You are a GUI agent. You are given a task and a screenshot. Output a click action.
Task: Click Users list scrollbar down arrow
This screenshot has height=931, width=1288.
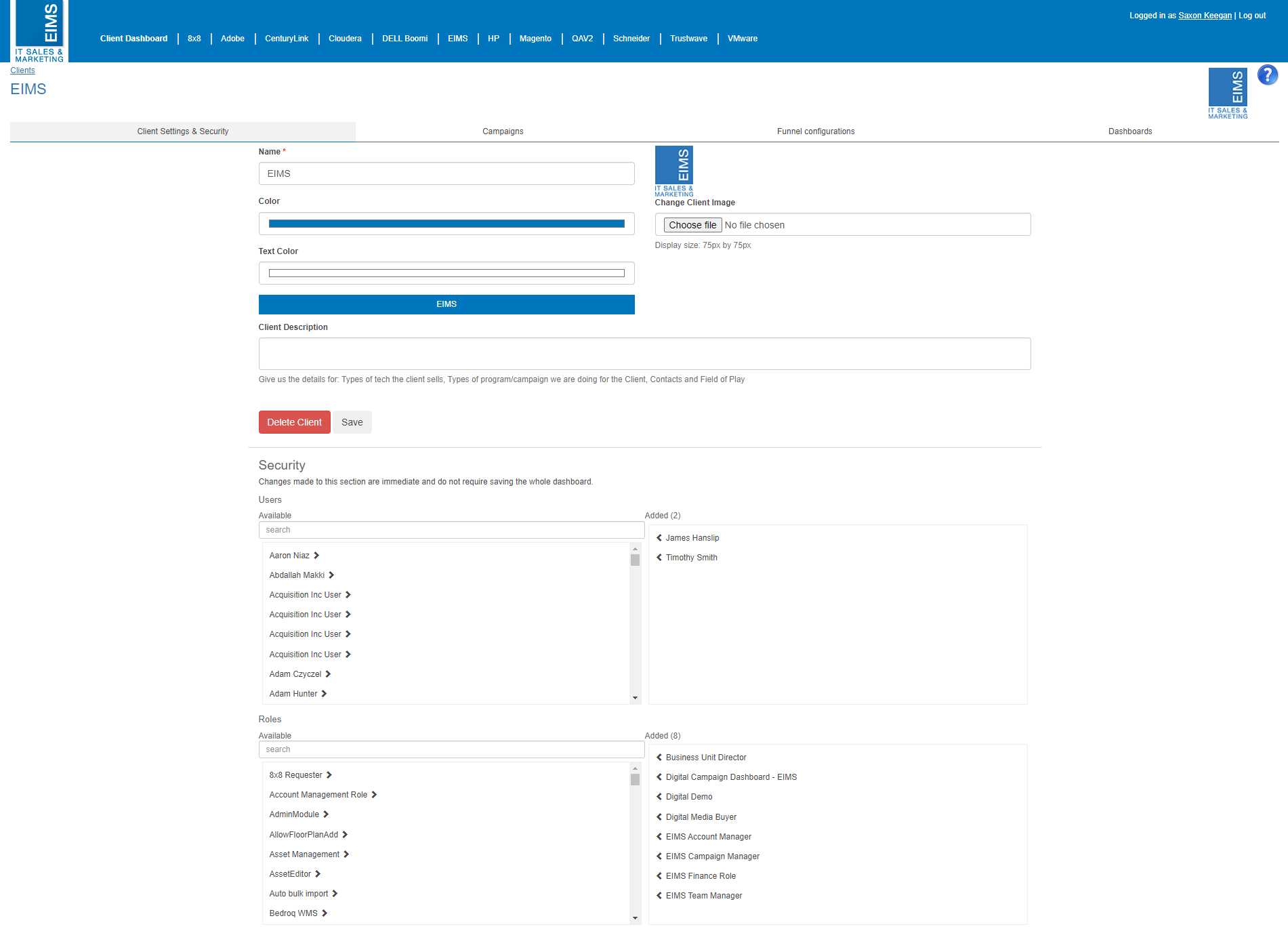635,698
